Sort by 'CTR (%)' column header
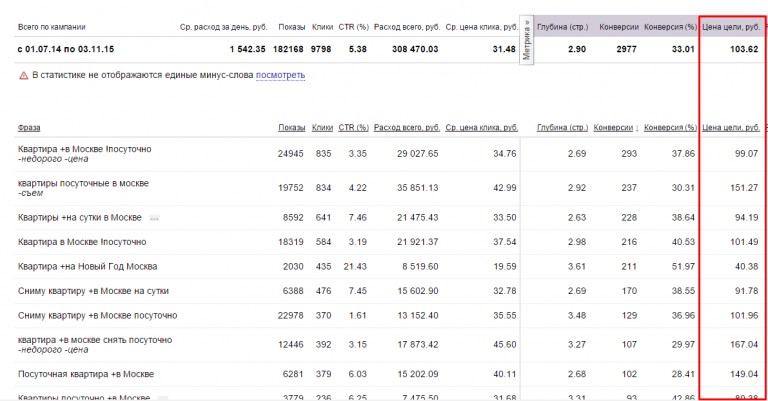This screenshot has width=768, height=401. tap(355, 128)
